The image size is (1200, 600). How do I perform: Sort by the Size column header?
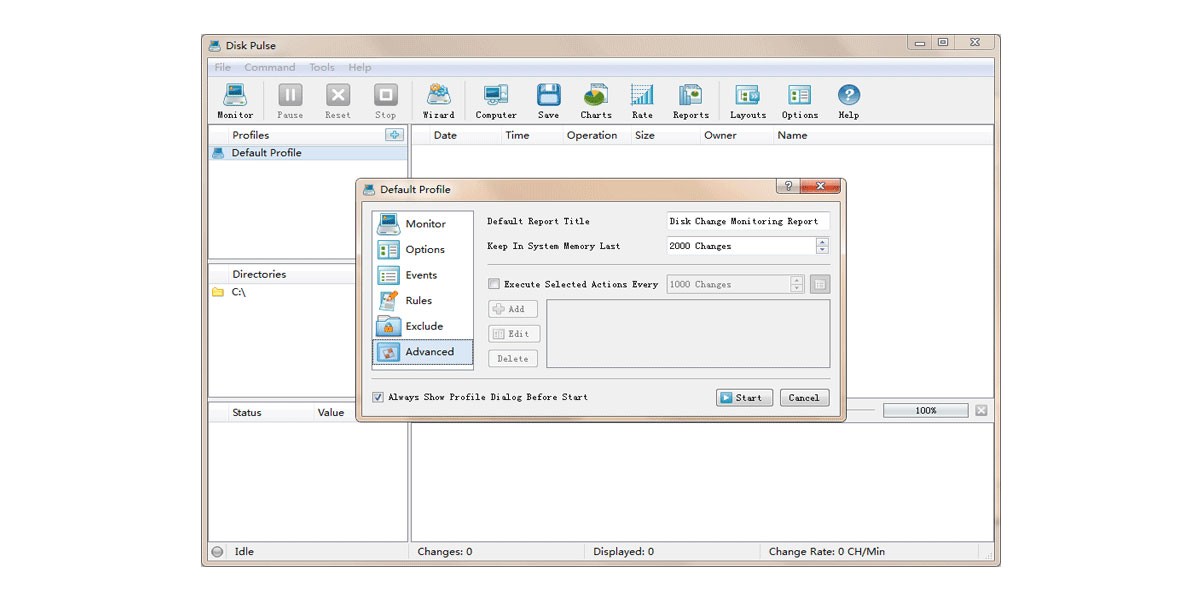[645, 136]
